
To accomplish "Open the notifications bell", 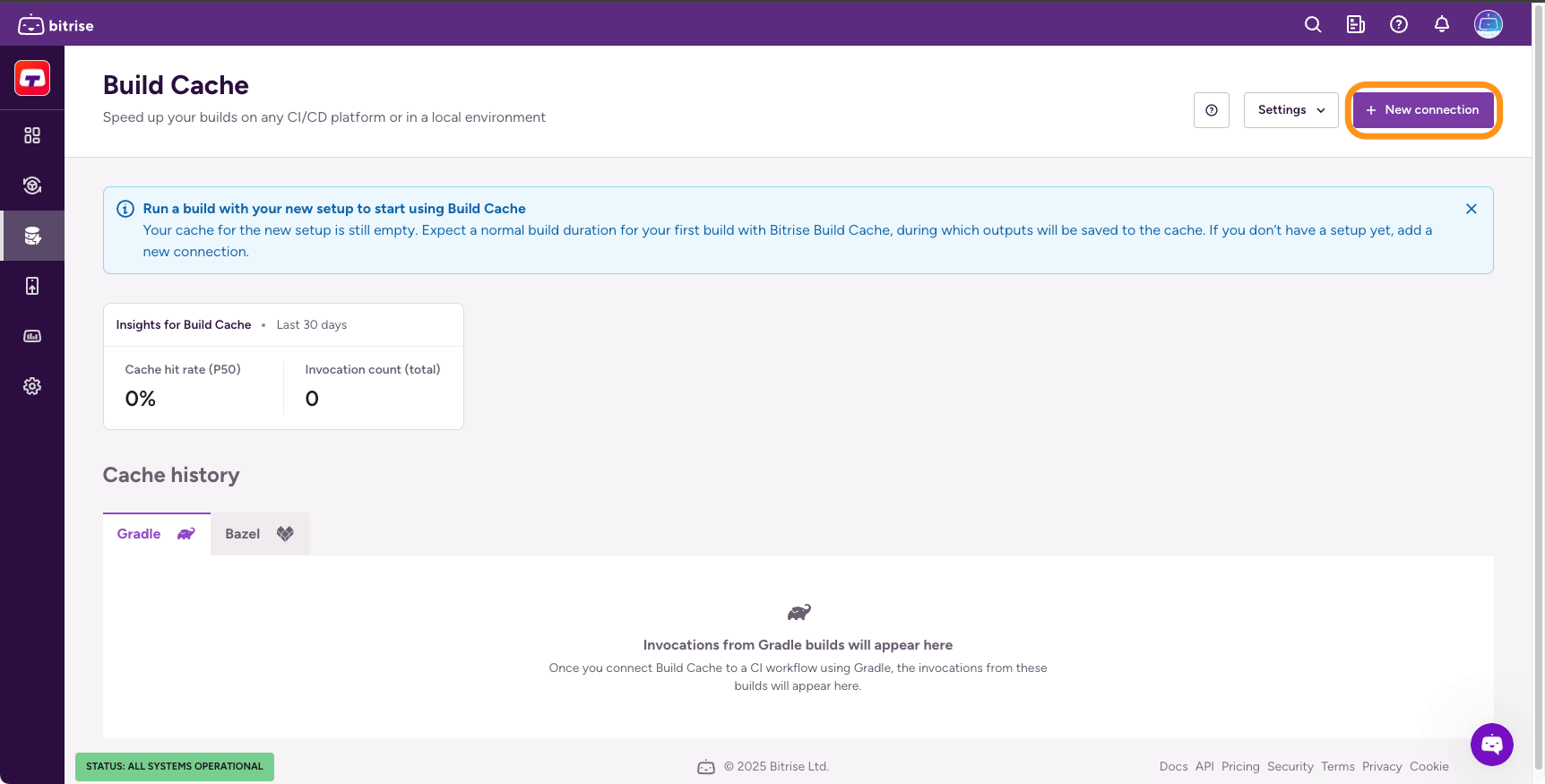I will click(1442, 25).
